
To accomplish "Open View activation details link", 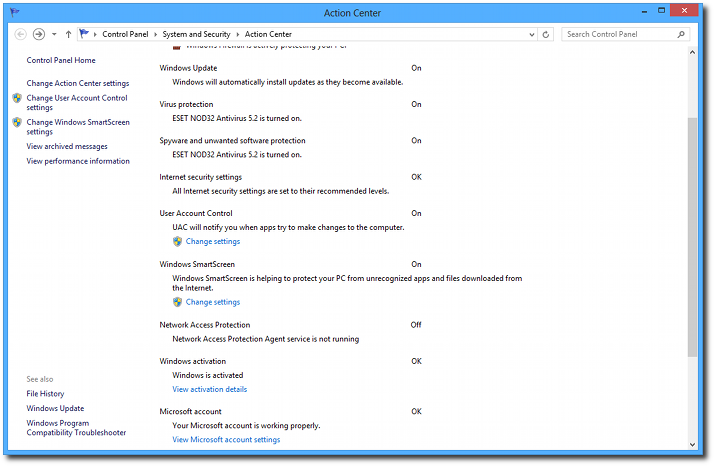I will 209,389.
